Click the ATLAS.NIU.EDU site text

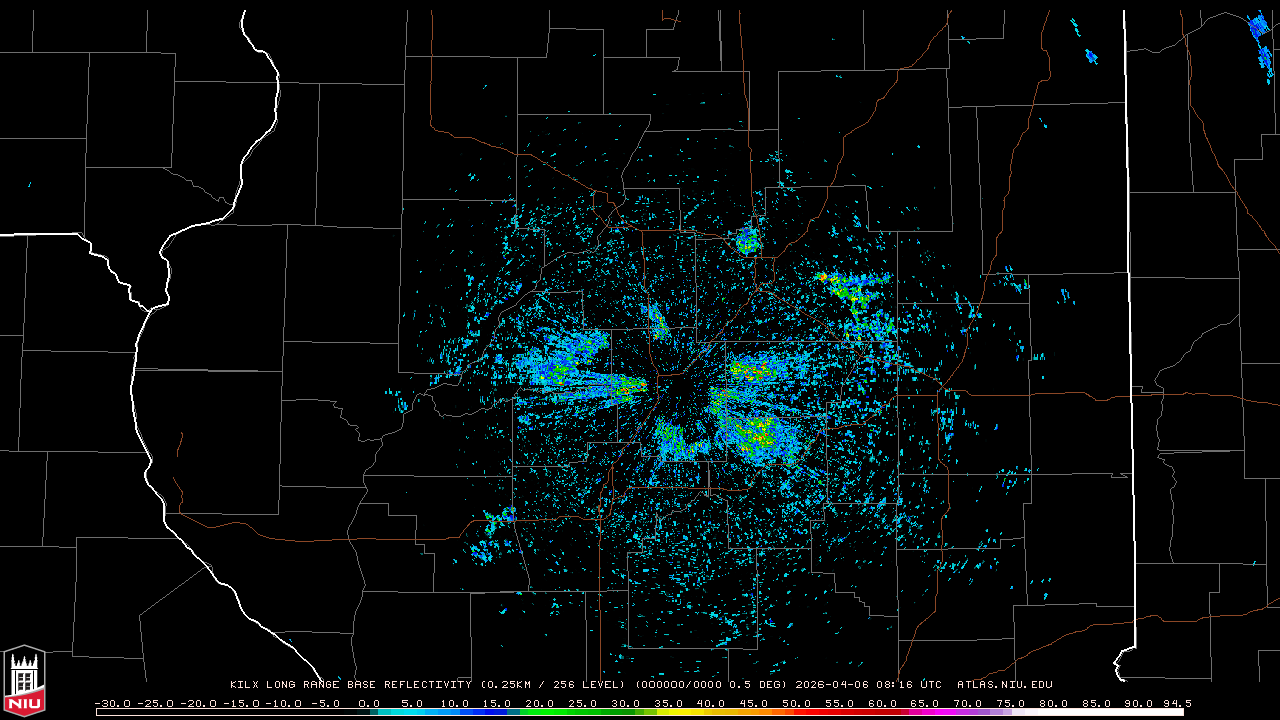(1005, 685)
